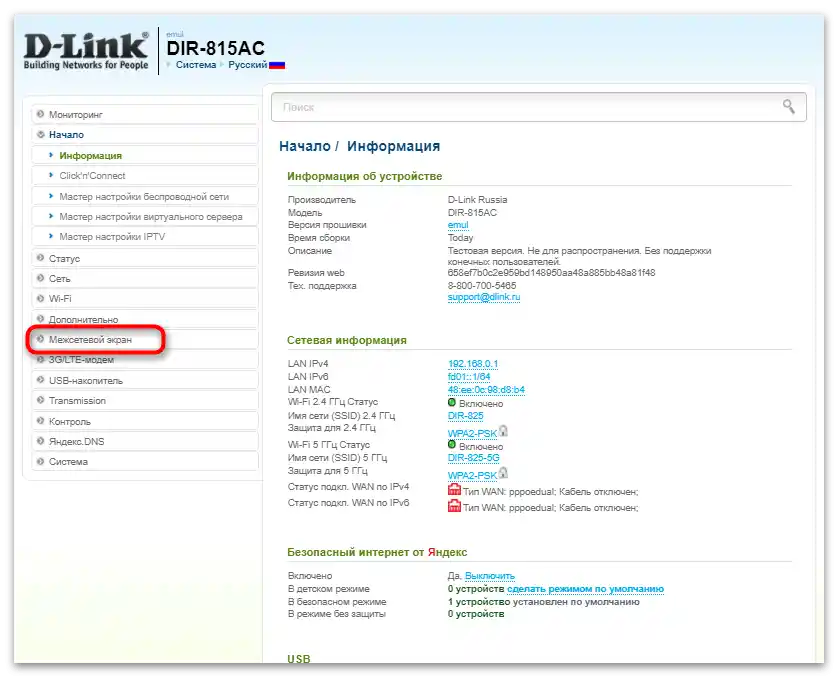Click the 8-800-700-5465 support phone number
838x677 pixels.
coord(482,286)
